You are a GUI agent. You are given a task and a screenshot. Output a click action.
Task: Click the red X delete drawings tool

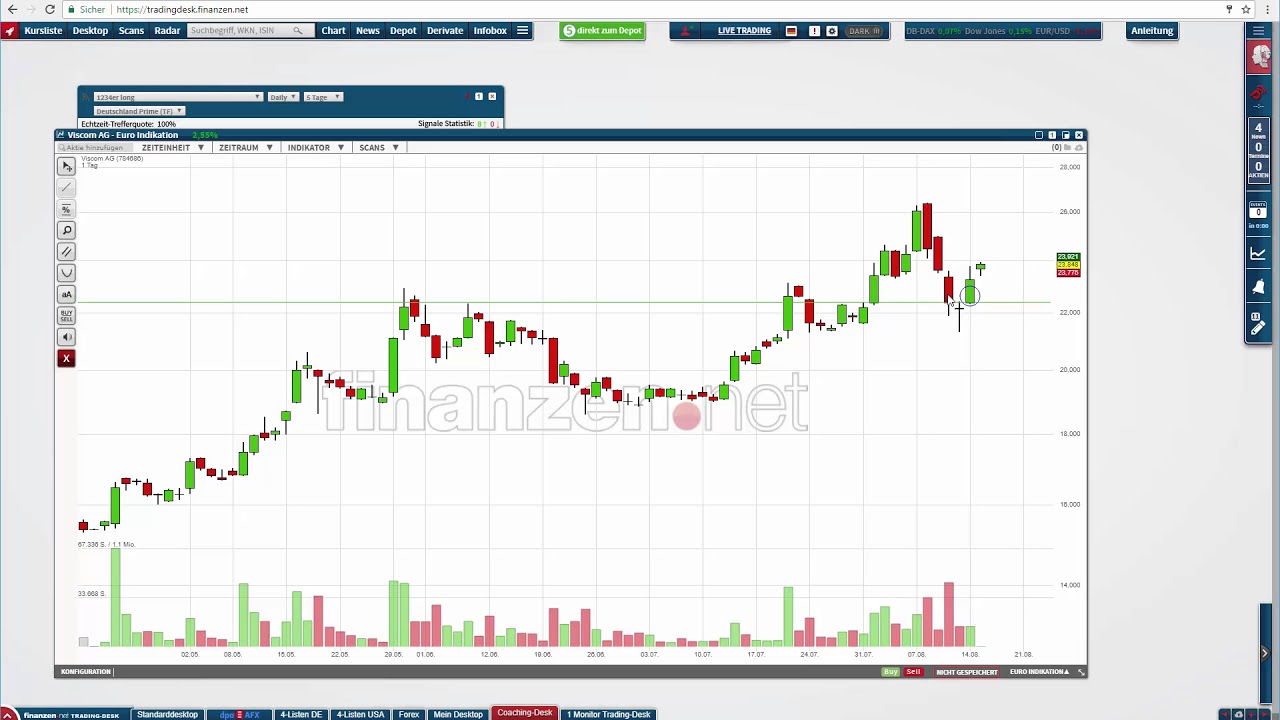(66, 358)
